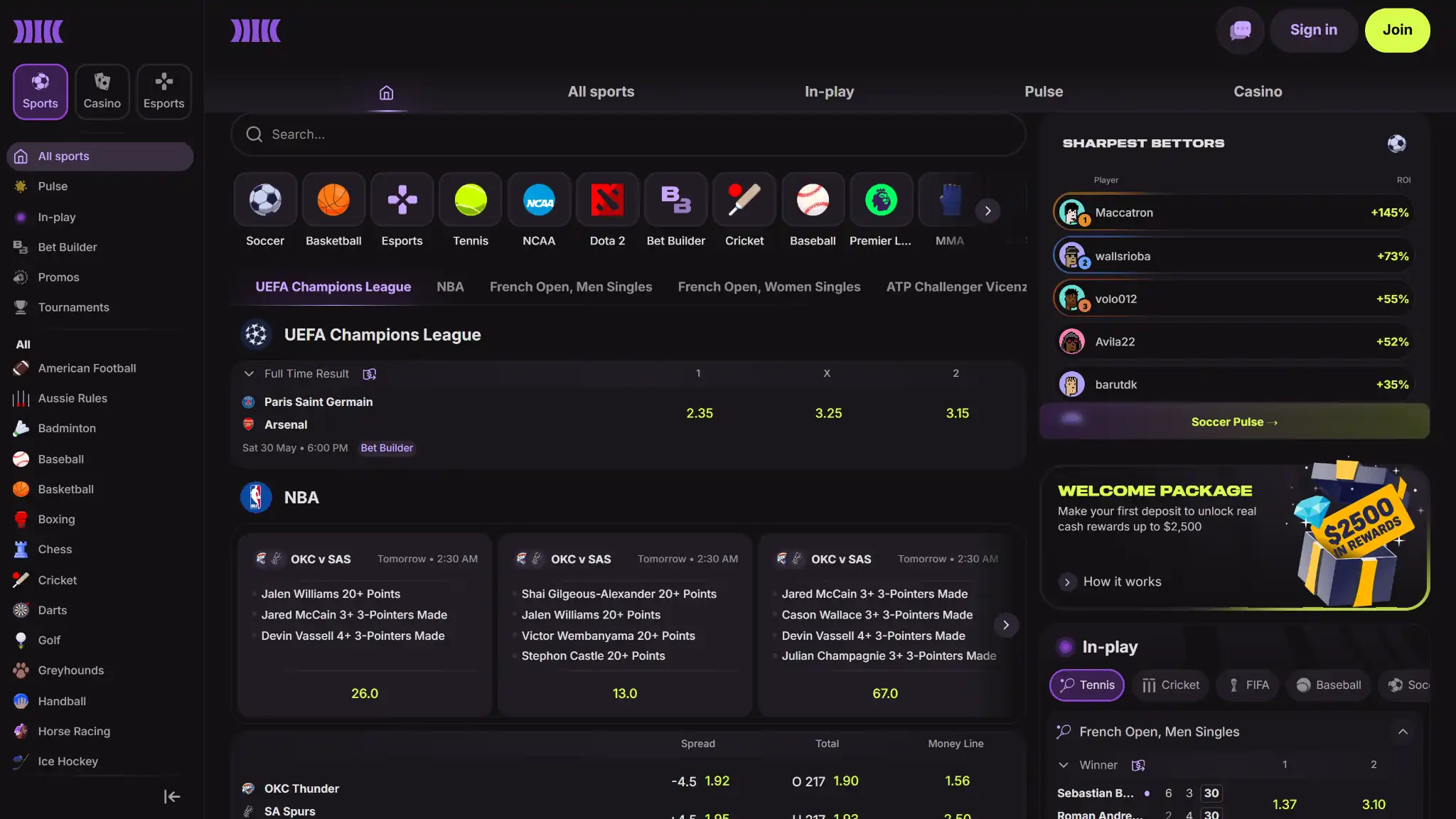
Task: Go to home via house icon tab
Action: click(386, 92)
